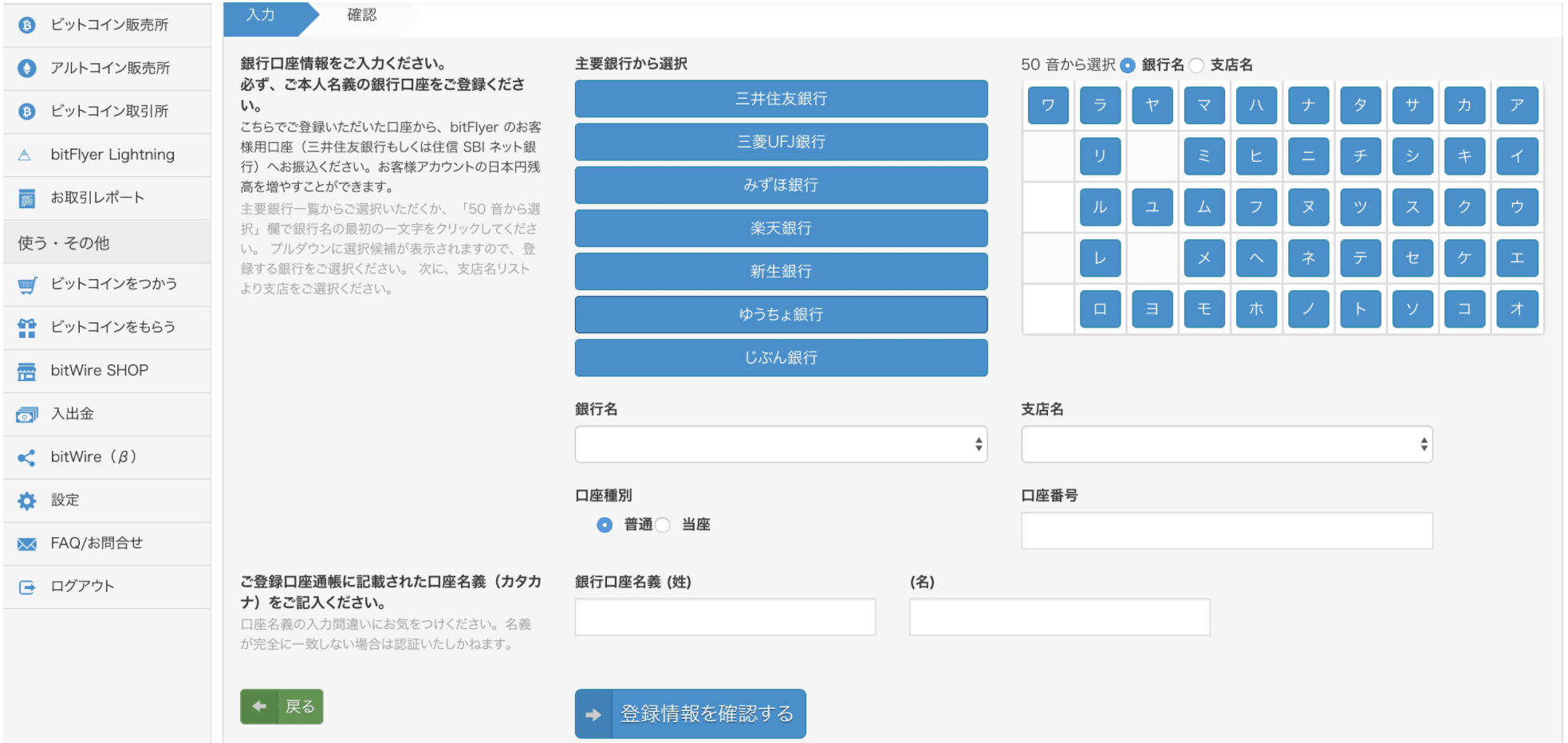Click the 銀行口座名義 (姓) input field

(725, 616)
